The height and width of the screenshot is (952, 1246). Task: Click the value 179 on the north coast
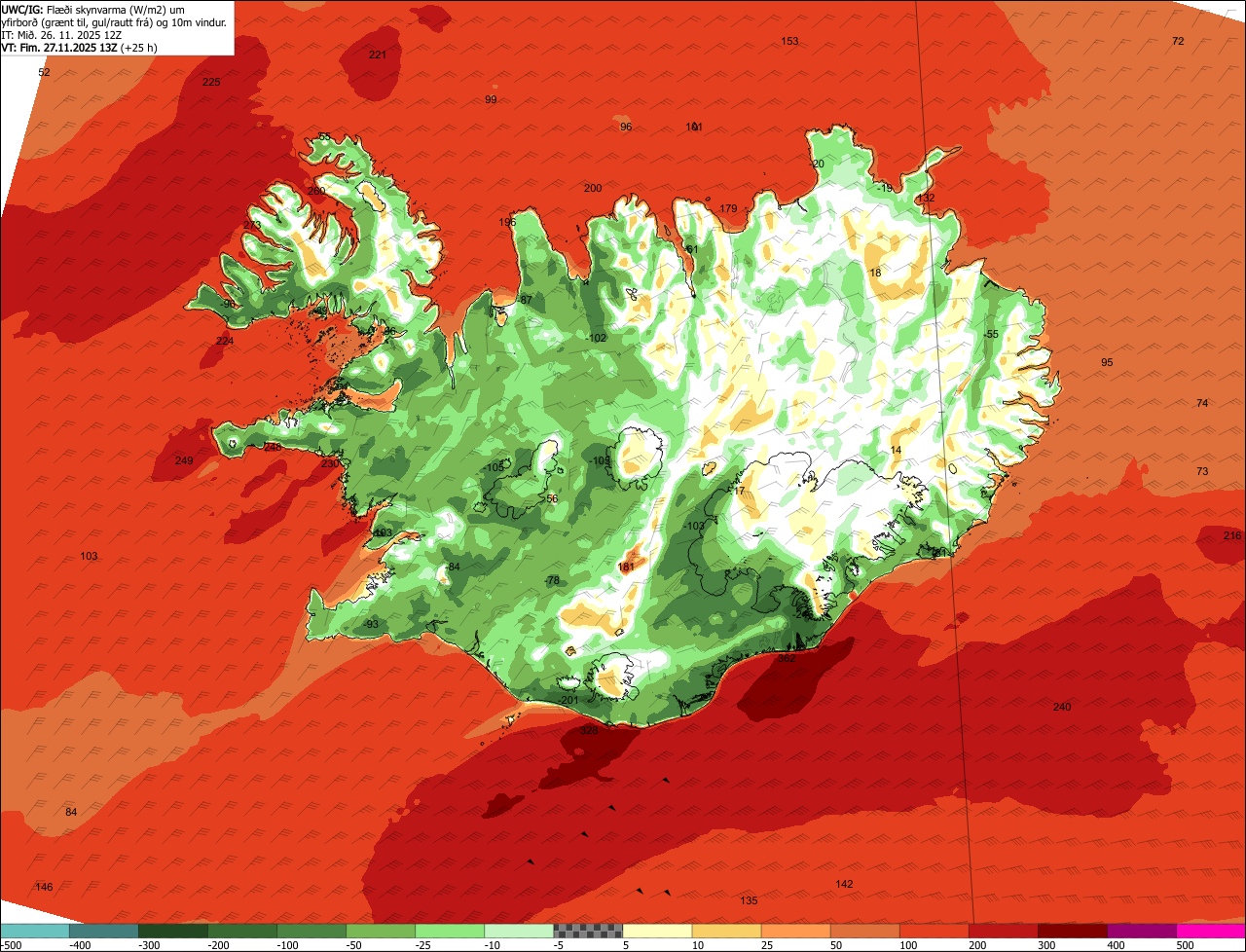point(728,209)
